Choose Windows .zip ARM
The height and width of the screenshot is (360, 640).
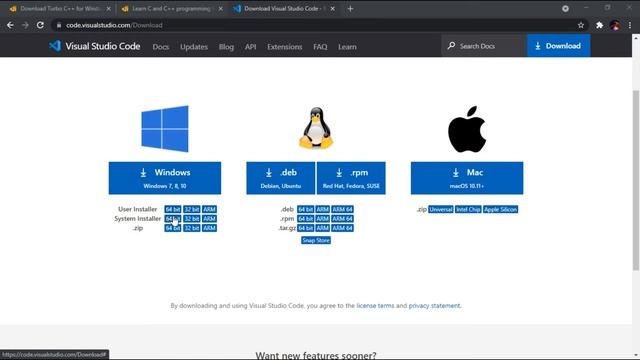click(209, 228)
